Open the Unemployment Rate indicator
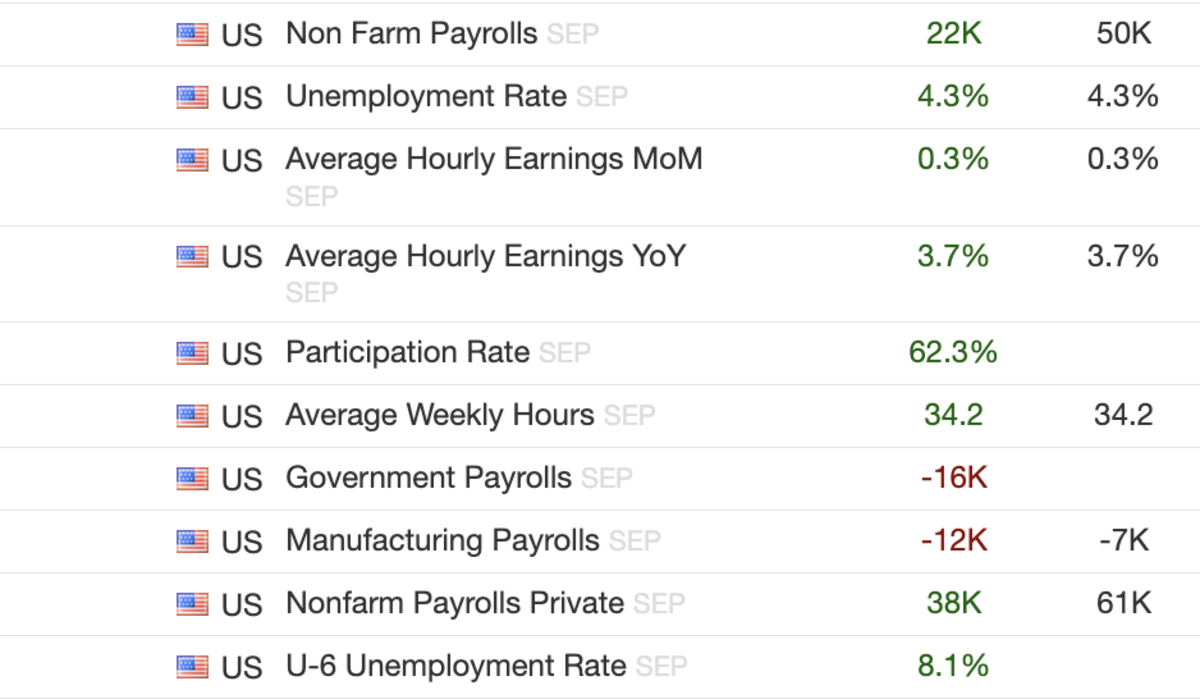Screen dimensions: 1200x699 [426, 96]
